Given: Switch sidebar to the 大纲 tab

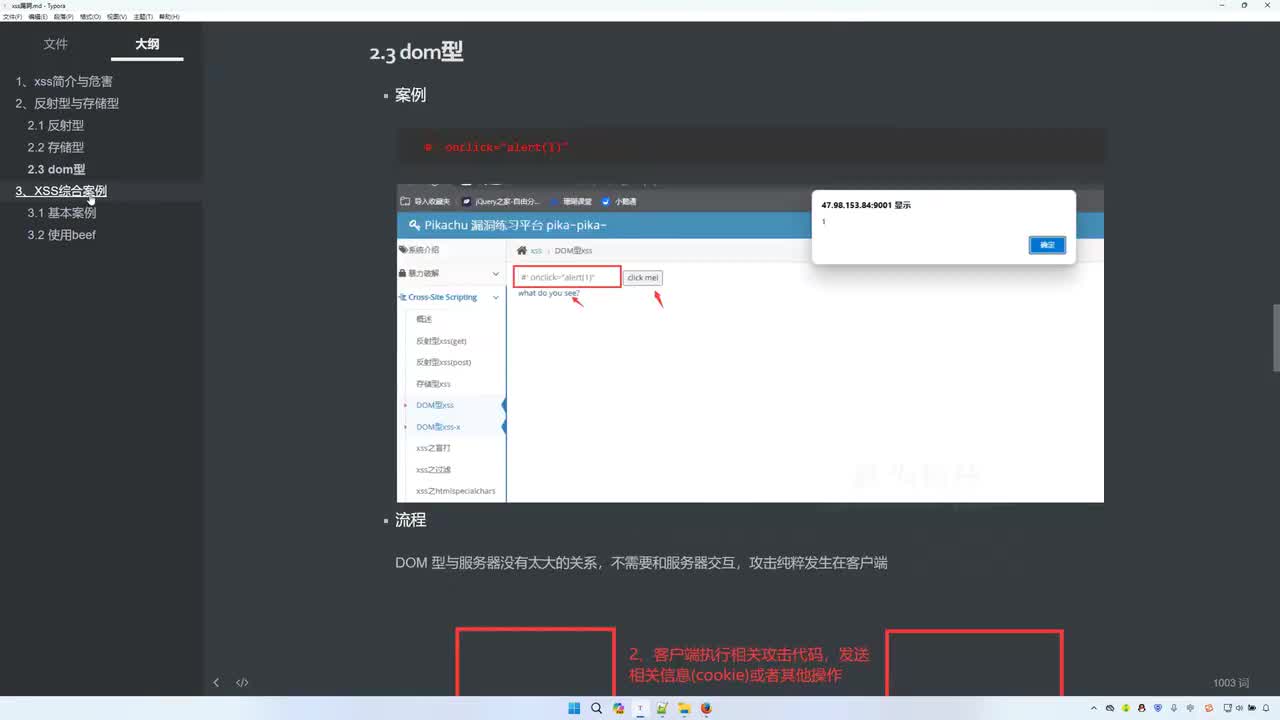Looking at the screenshot, I should coord(147,44).
